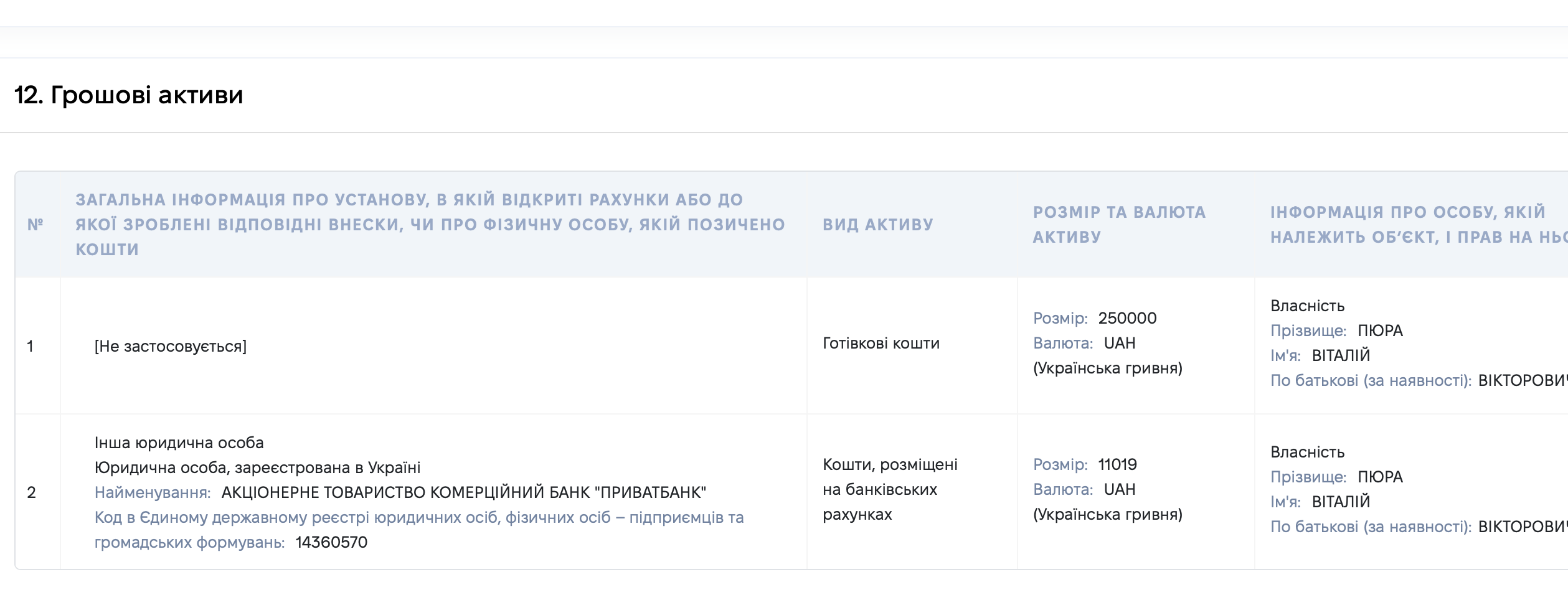Click 'Власність' in the second row
The image size is (1568, 605).
(x=1308, y=452)
